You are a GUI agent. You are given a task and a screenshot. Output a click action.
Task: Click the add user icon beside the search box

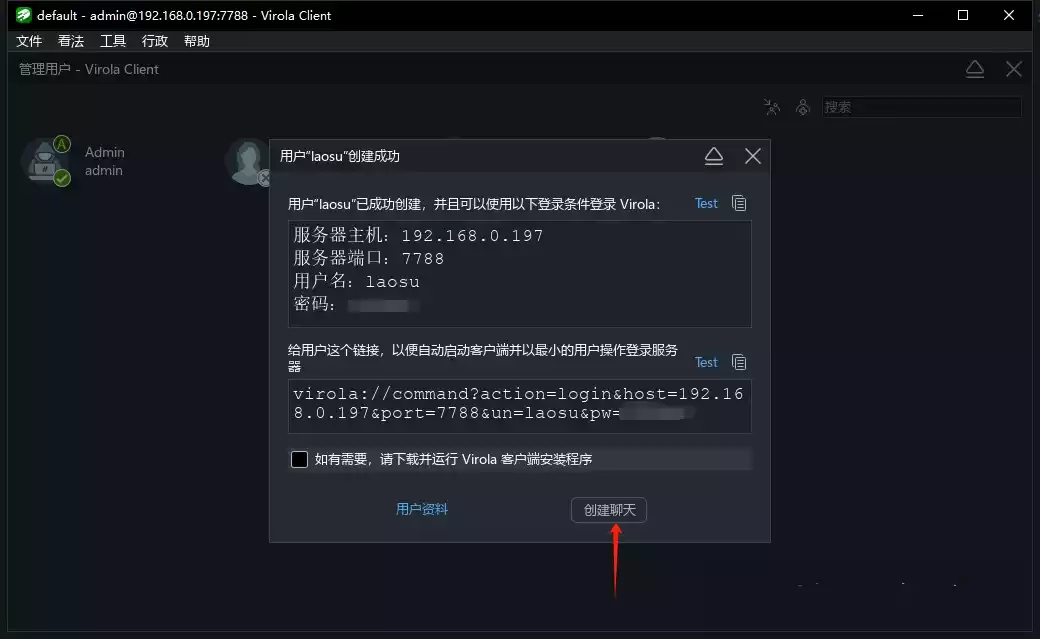pyautogui.click(x=771, y=106)
